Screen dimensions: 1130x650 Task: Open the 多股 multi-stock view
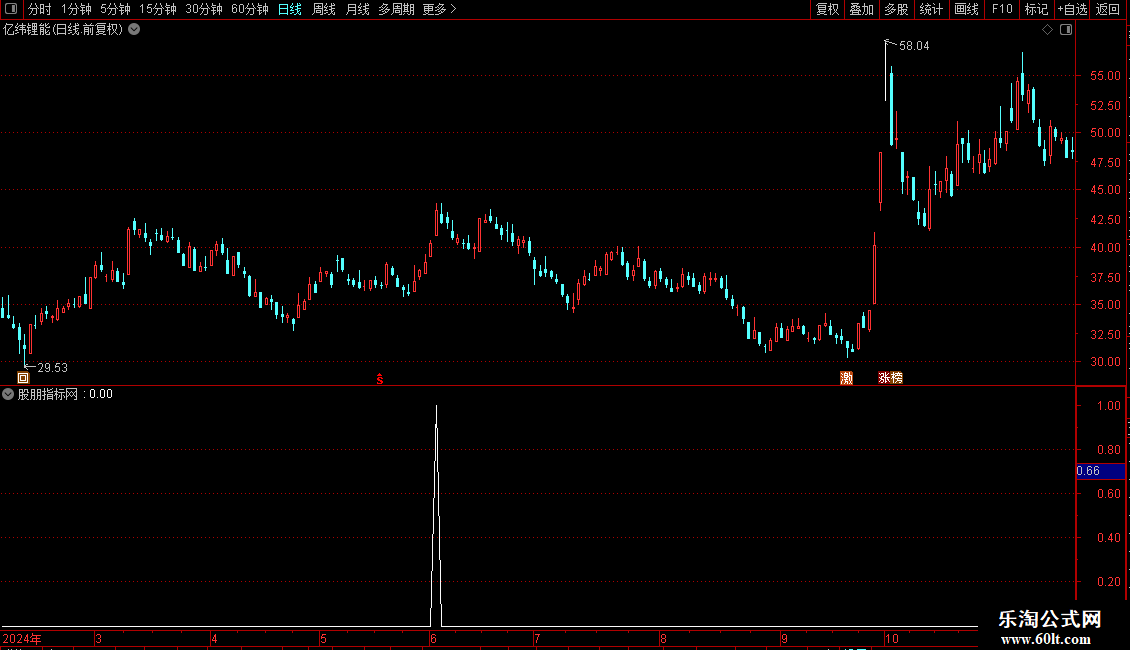click(x=896, y=9)
